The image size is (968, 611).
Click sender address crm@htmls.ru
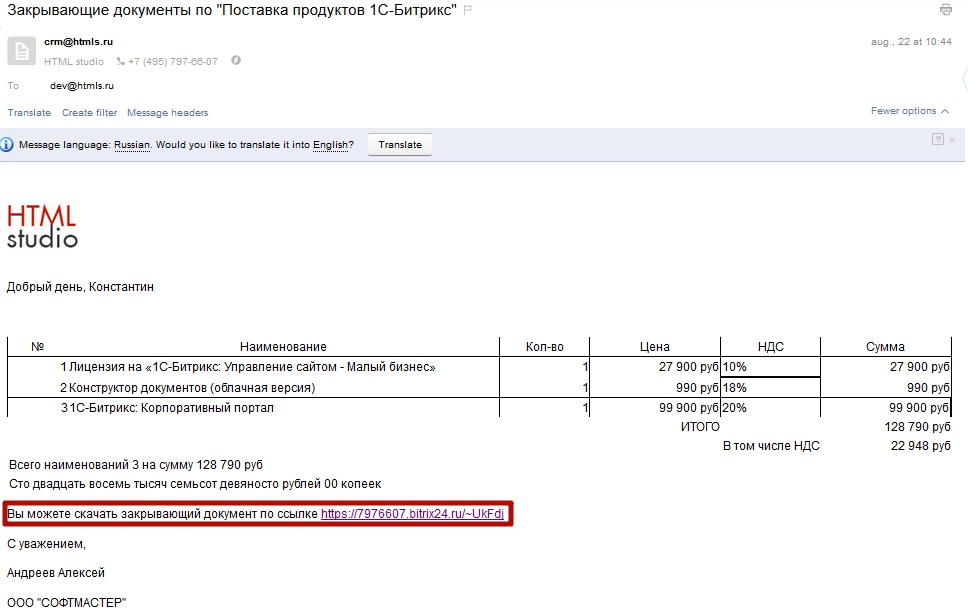[78, 42]
